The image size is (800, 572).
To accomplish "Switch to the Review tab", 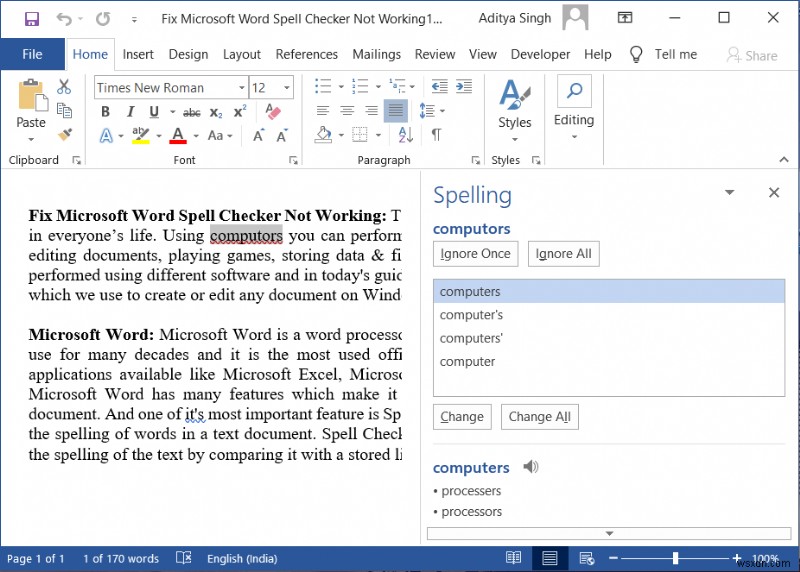I will coord(434,54).
